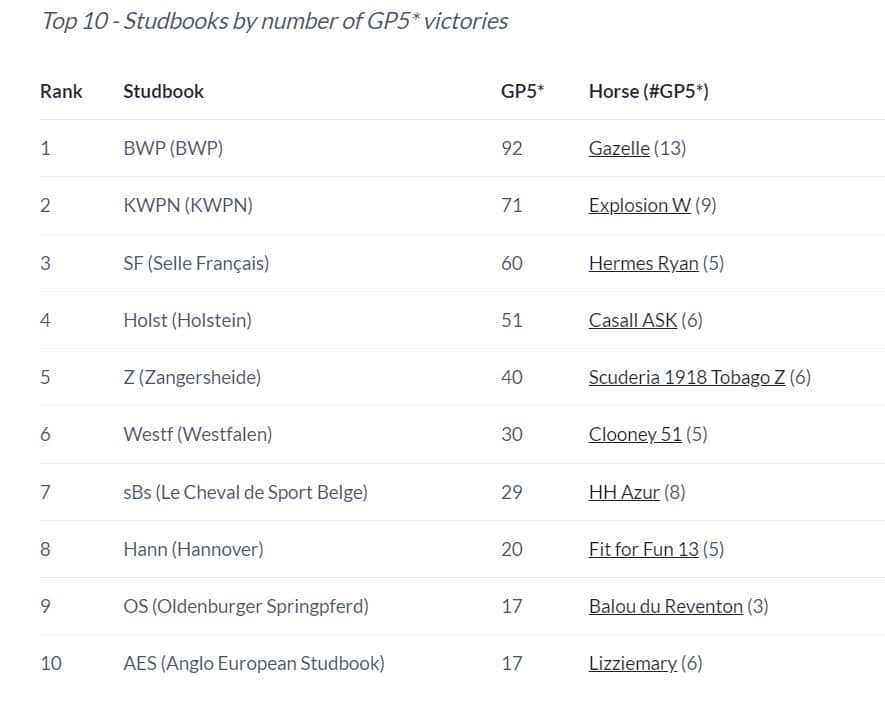Open Hermes Ryan horse page
The image size is (885, 709).
pos(644,263)
